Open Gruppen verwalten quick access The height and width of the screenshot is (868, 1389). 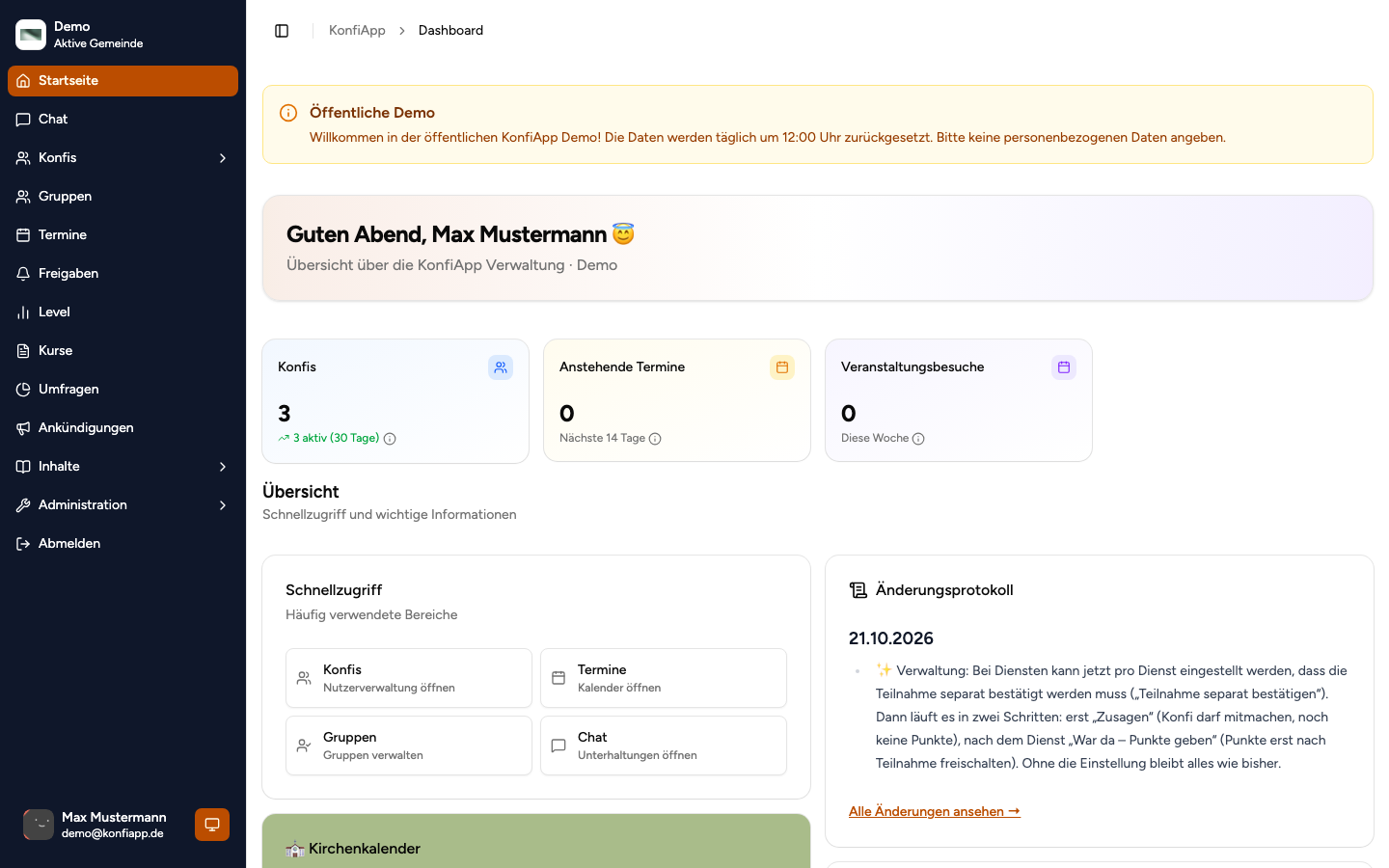tap(409, 746)
